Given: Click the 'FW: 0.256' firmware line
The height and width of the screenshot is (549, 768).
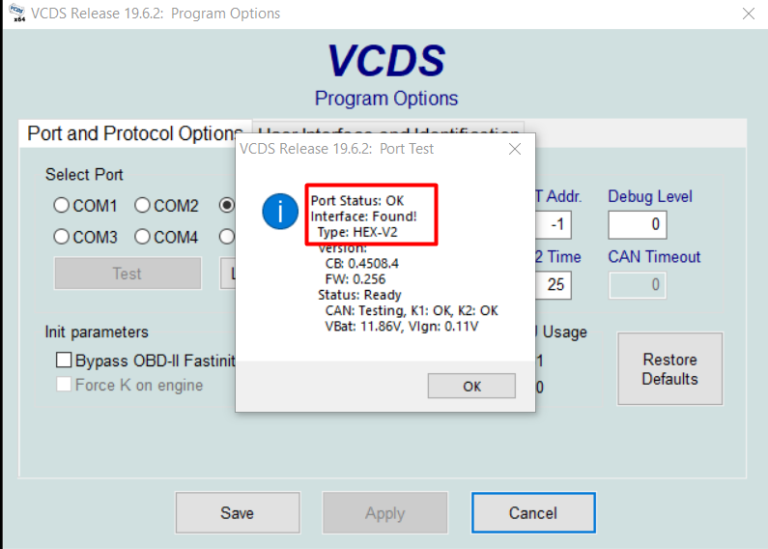Looking at the screenshot, I should (x=355, y=279).
